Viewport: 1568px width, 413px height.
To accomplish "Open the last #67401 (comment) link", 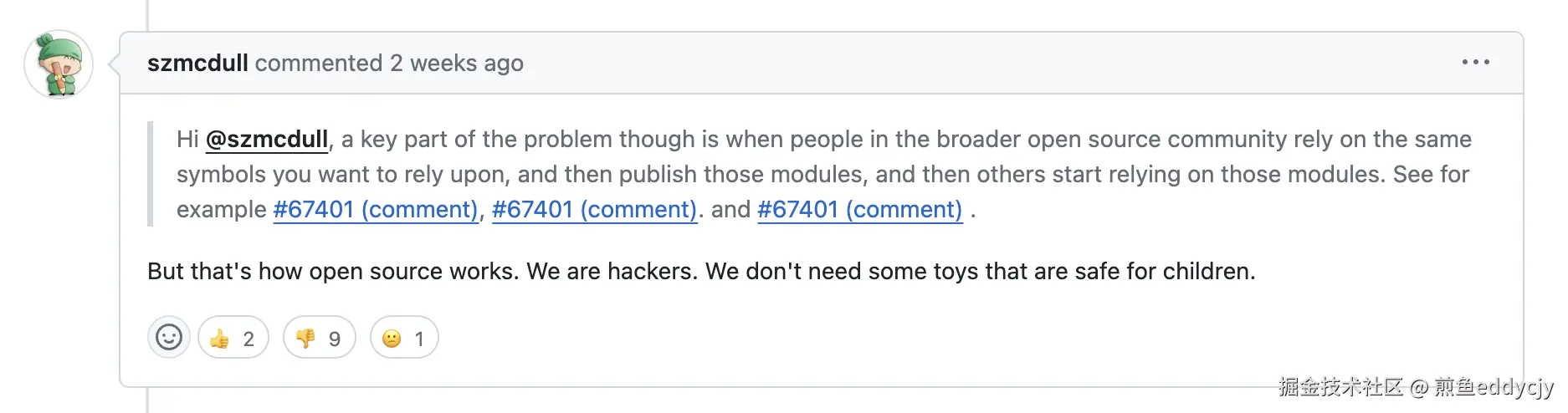I will [859, 210].
